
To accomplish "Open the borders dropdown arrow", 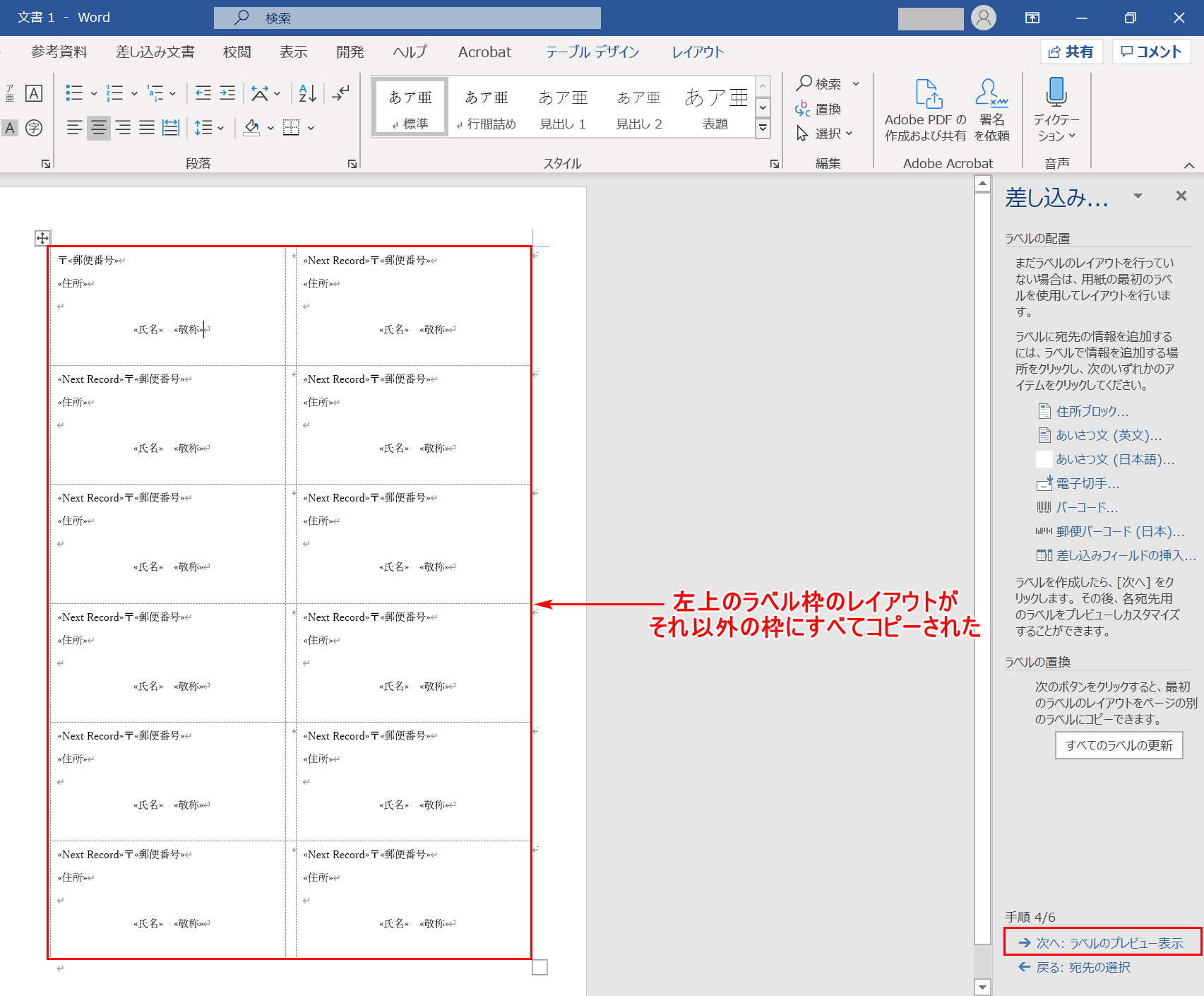I will (x=311, y=129).
